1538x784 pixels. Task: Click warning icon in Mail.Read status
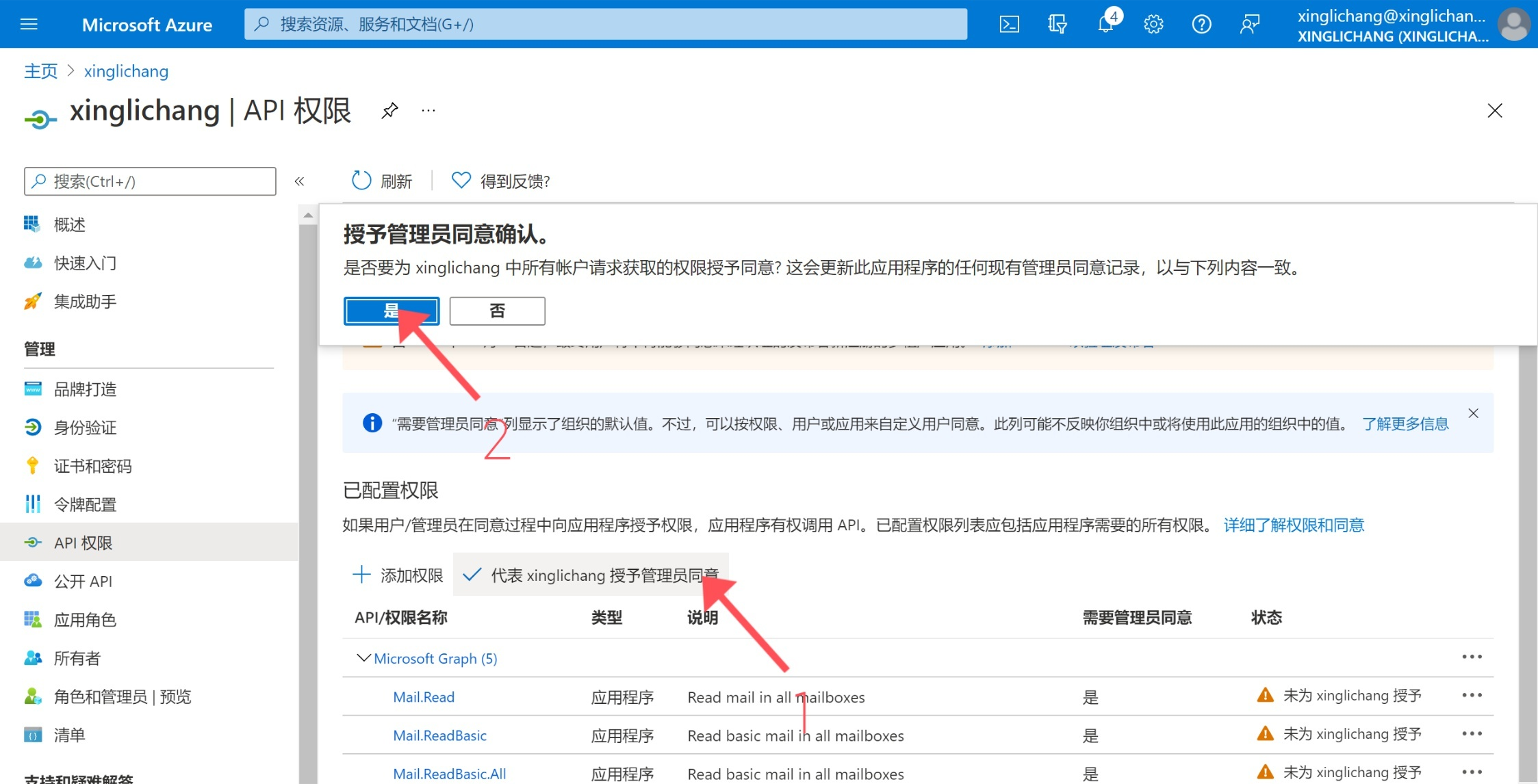[x=1266, y=696]
